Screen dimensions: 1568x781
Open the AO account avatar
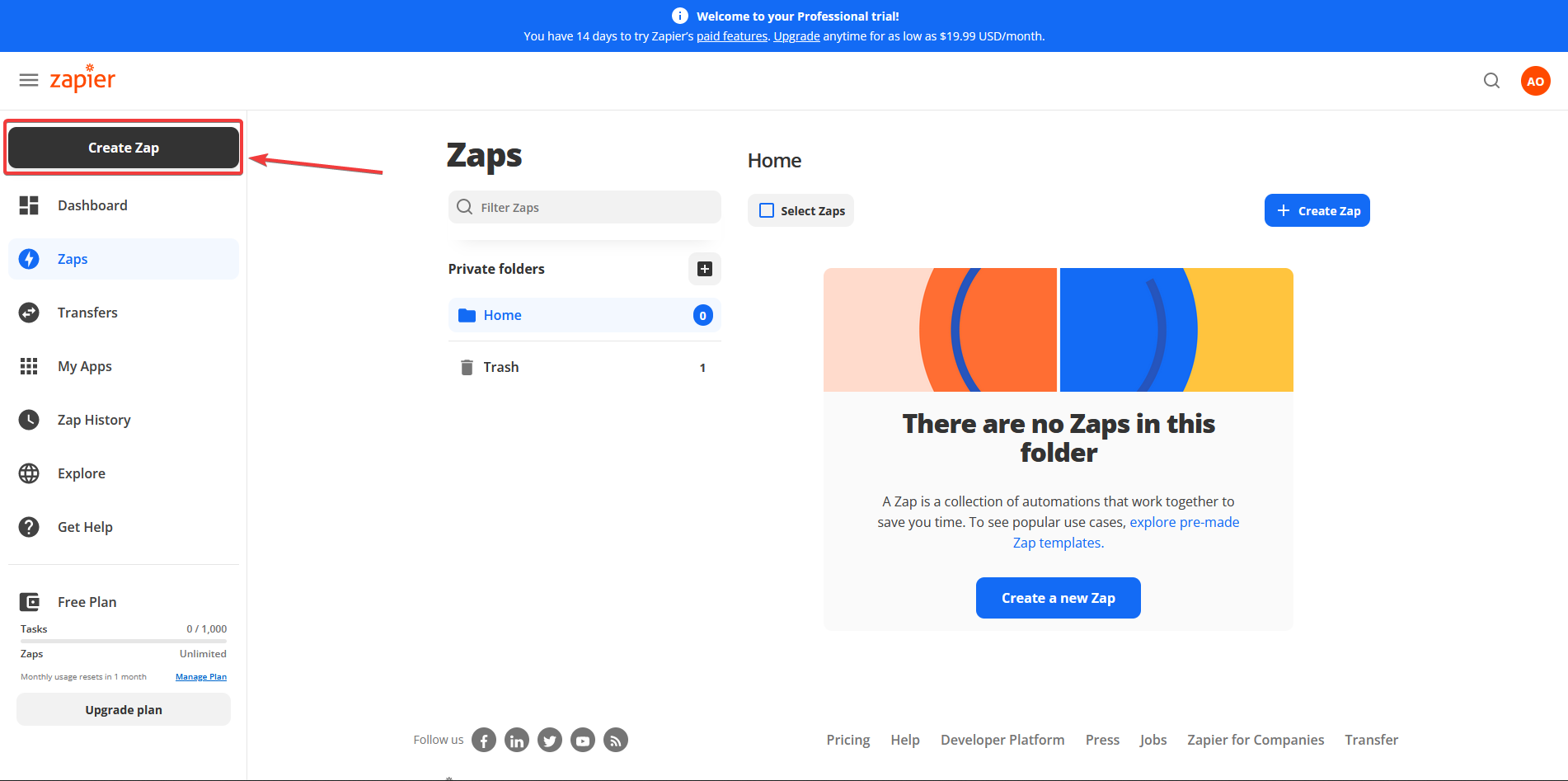[x=1535, y=81]
